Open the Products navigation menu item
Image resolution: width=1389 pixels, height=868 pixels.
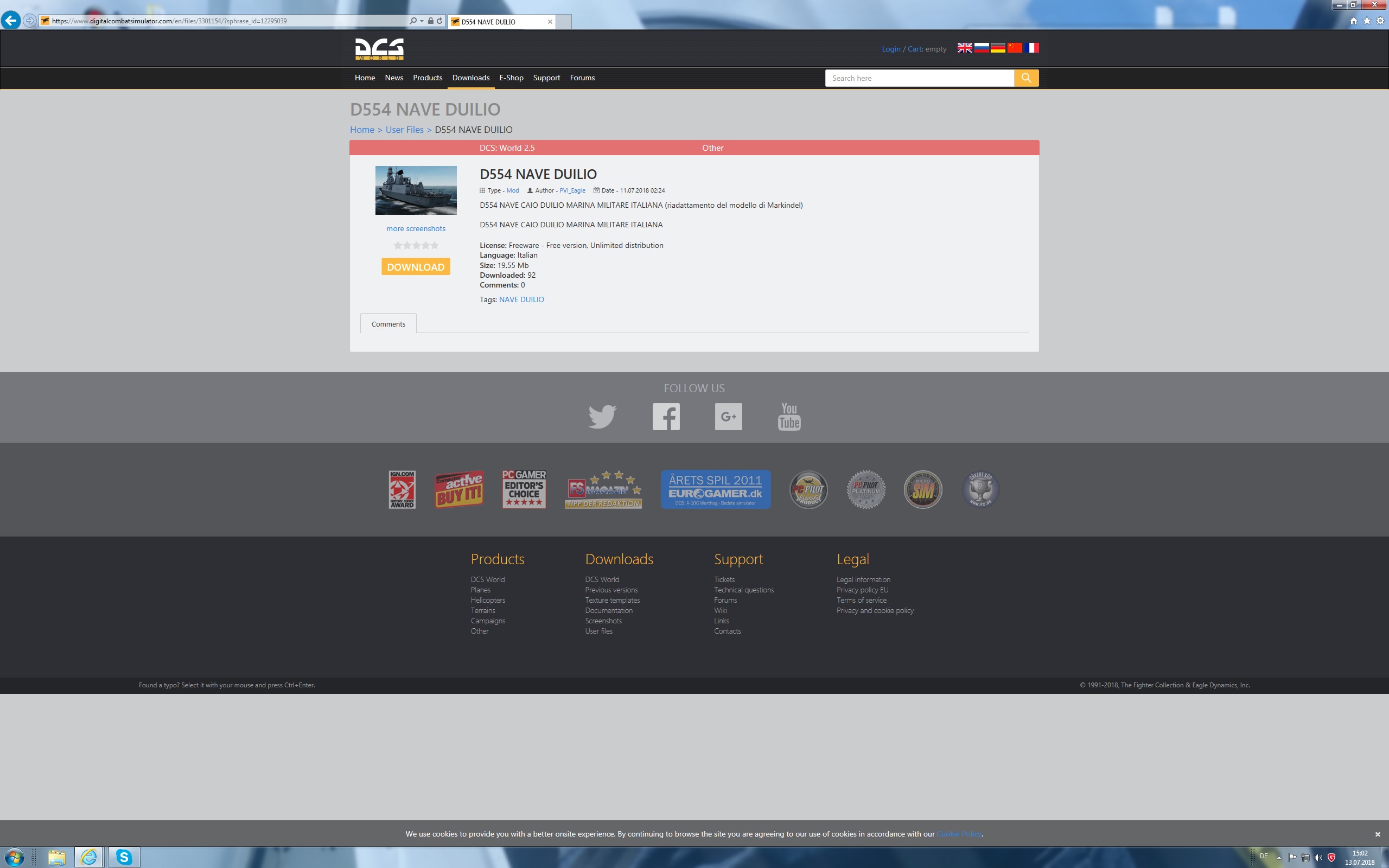(x=428, y=78)
